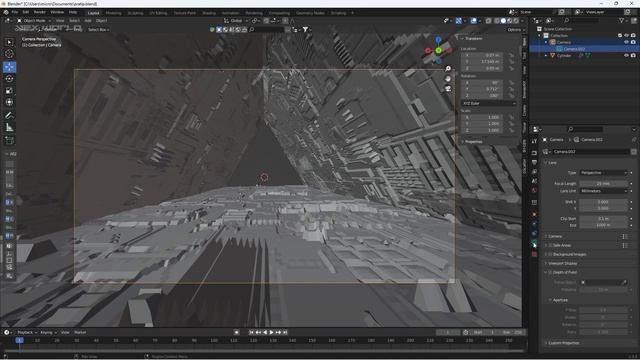
Task: Select the Transform tool
Action: coord(9,102)
